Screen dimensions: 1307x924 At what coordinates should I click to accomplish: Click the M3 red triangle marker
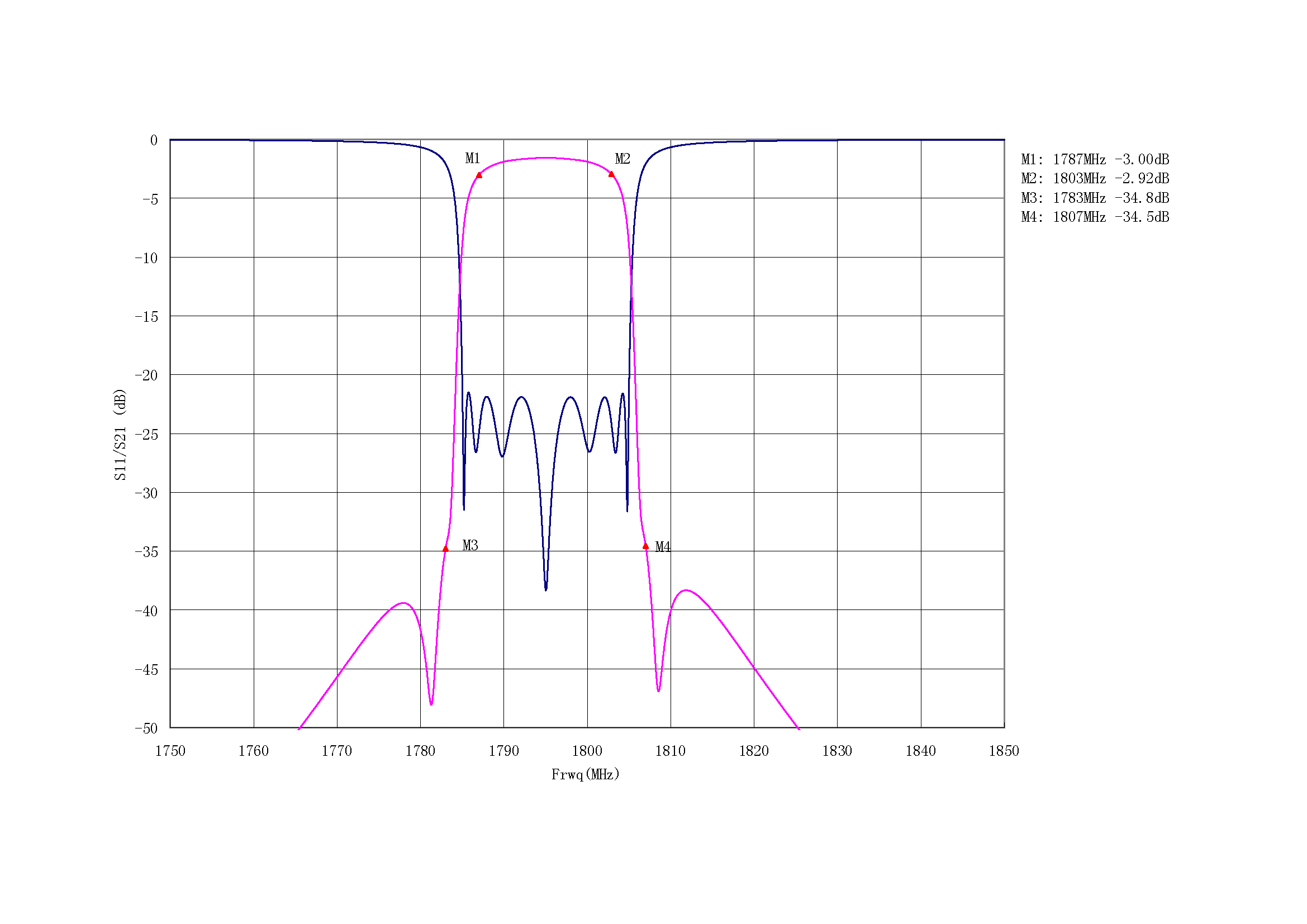tap(446, 549)
